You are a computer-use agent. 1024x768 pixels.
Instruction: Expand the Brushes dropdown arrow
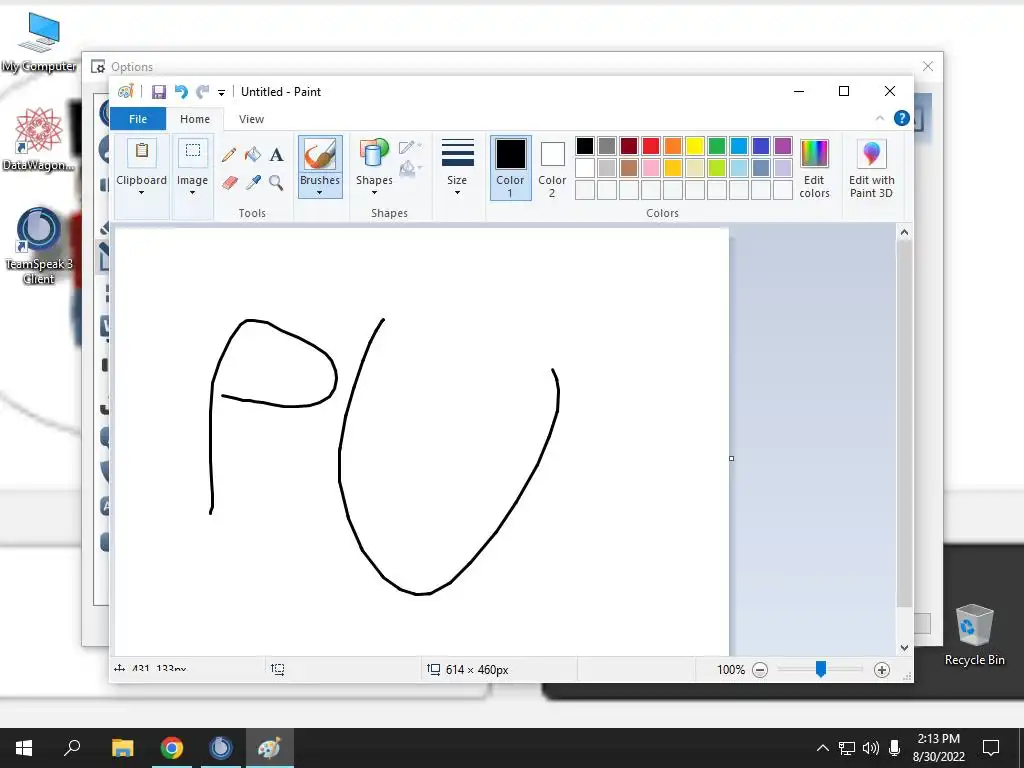[x=320, y=193]
